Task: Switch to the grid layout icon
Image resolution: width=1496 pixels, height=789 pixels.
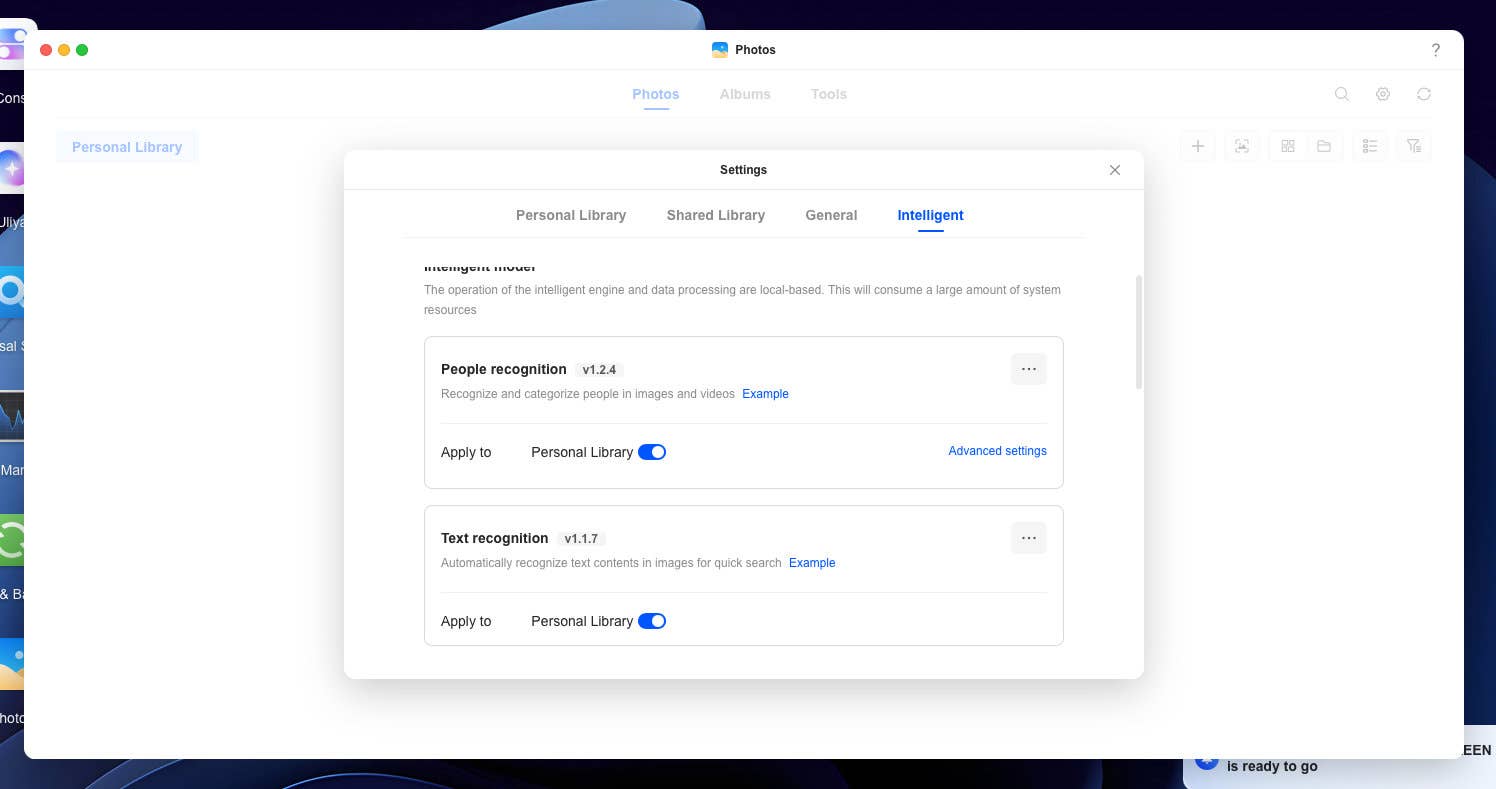Action: pos(1288,146)
